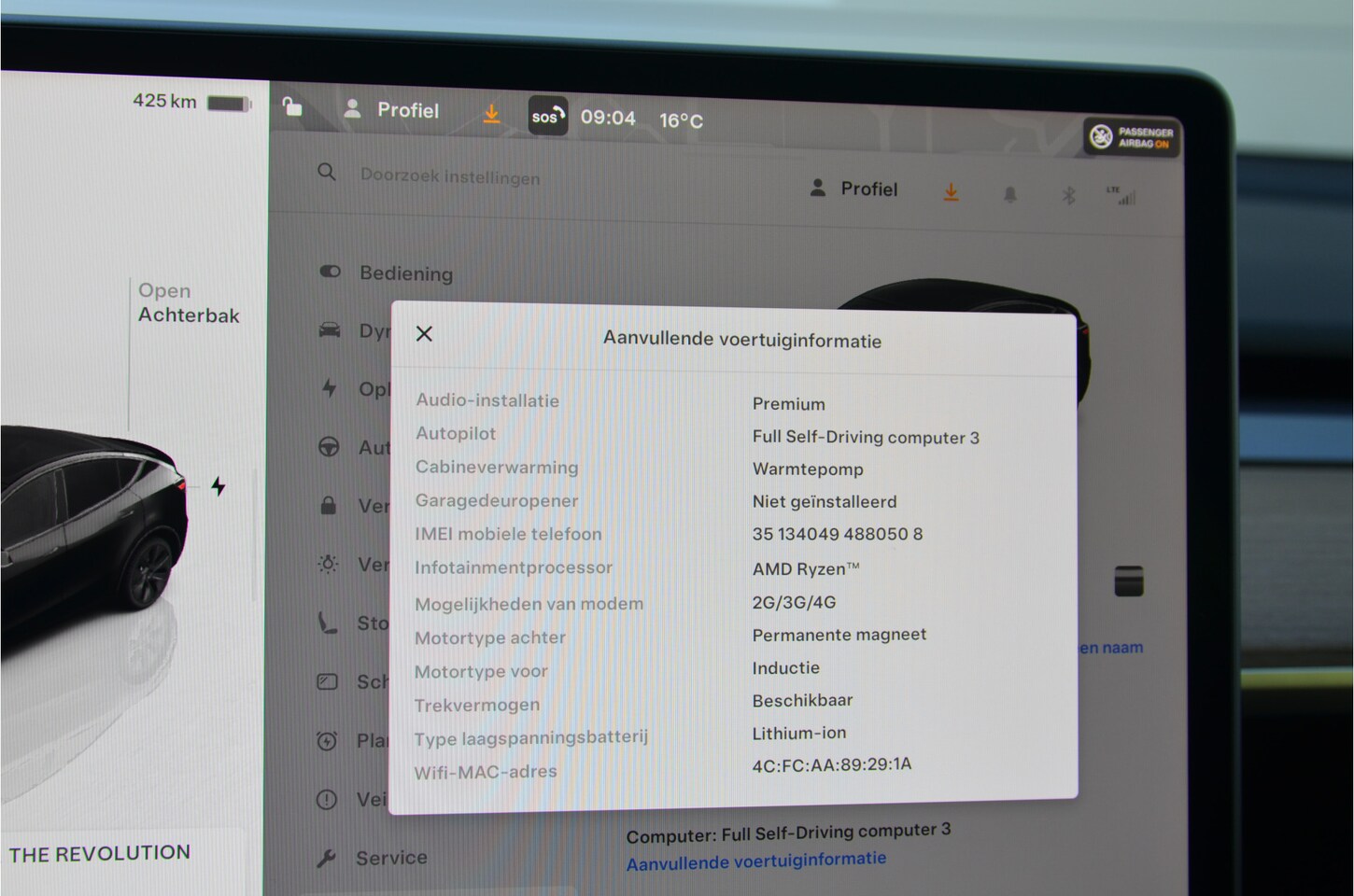Select the AMD Ryzen value
1354x896 pixels.
pyautogui.click(x=806, y=568)
